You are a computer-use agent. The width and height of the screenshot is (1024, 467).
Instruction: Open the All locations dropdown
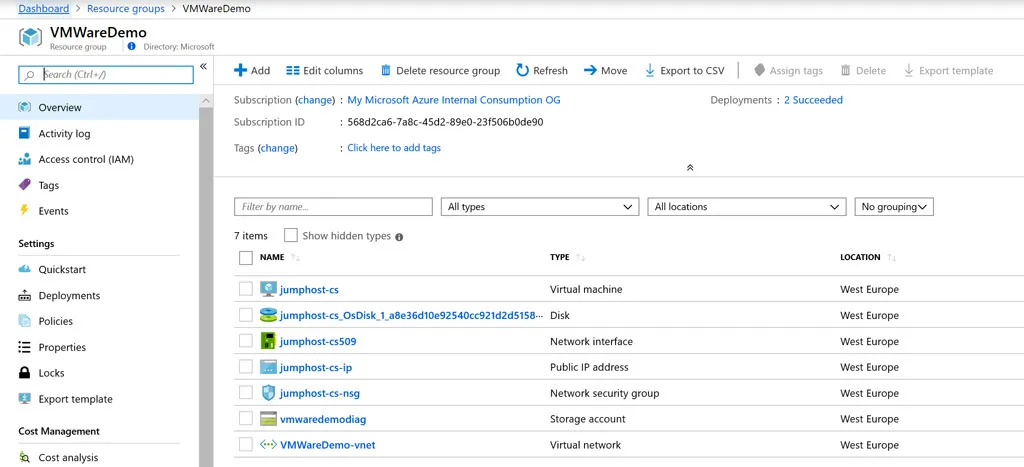click(x=746, y=206)
